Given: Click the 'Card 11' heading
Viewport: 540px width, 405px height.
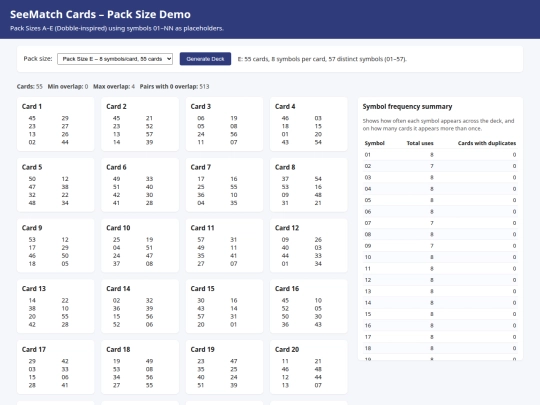Looking at the screenshot, I should click(202, 228).
